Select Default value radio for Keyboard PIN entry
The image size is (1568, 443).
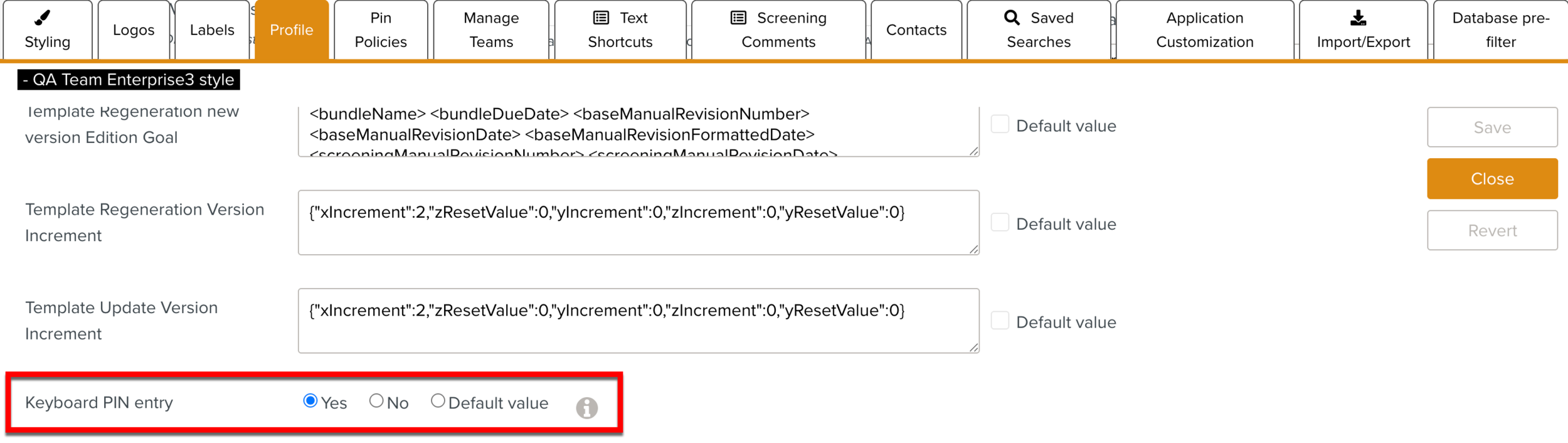(x=438, y=401)
